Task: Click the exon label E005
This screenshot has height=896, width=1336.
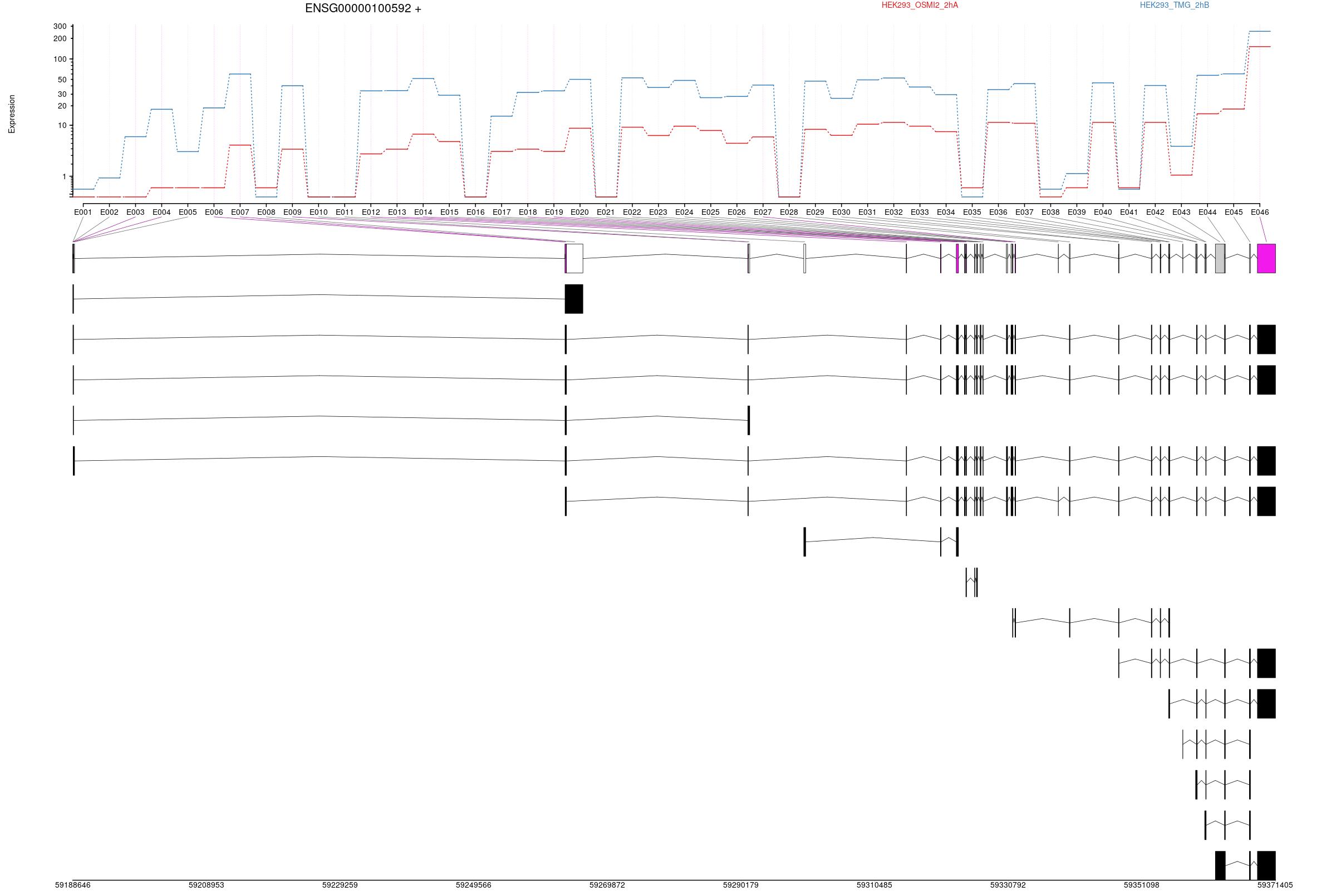Action: pyautogui.click(x=188, y=212)
